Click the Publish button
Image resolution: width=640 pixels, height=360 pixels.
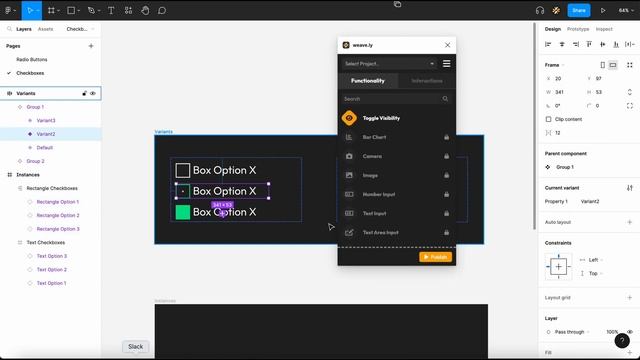[435, 257]
